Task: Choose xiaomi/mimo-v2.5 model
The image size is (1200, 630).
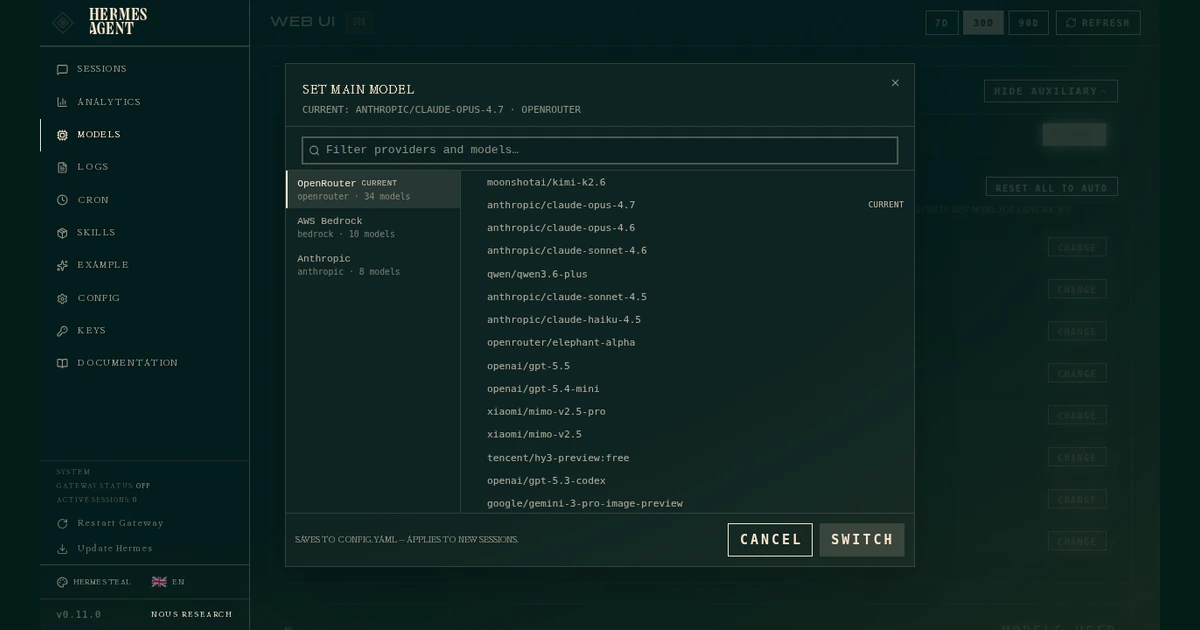Action: [687, 435]
